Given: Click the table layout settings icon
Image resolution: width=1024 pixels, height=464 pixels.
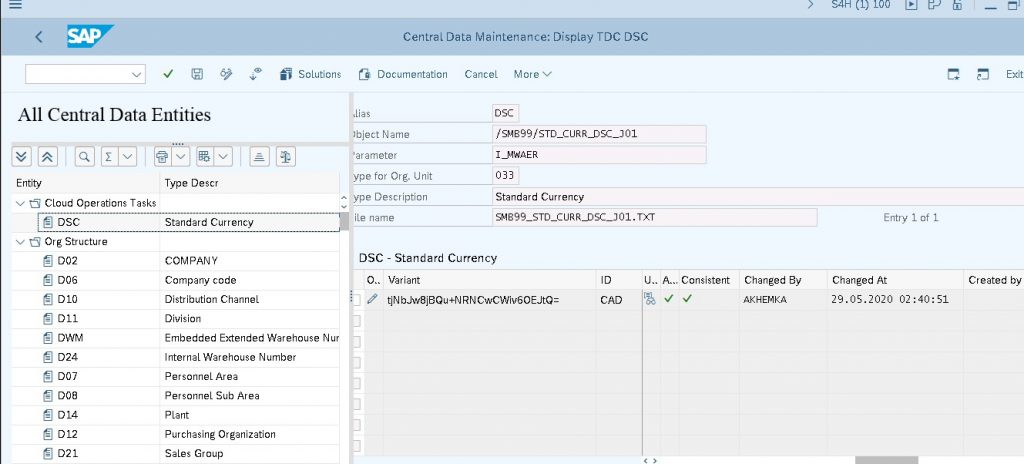Looking at the screenshot, I should click(204, 157).
